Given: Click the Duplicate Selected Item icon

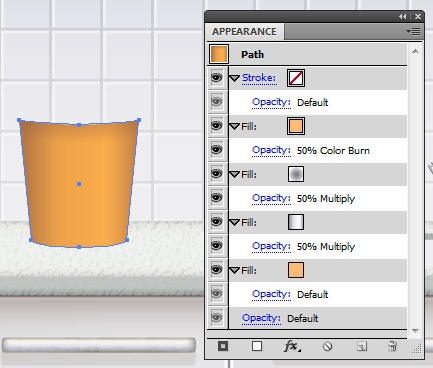Looking at the screenshot, I should pos(362,347).
